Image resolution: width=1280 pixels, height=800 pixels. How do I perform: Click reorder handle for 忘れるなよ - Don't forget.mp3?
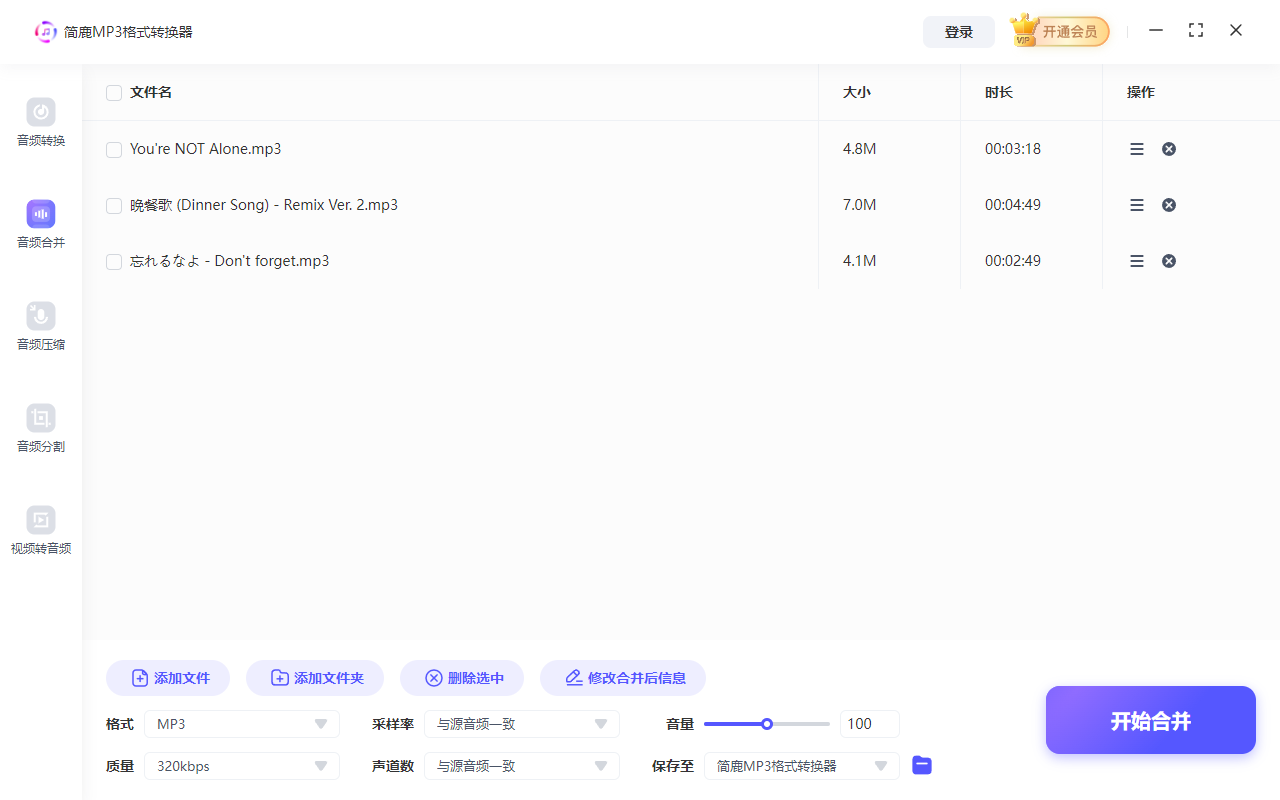1137,261
